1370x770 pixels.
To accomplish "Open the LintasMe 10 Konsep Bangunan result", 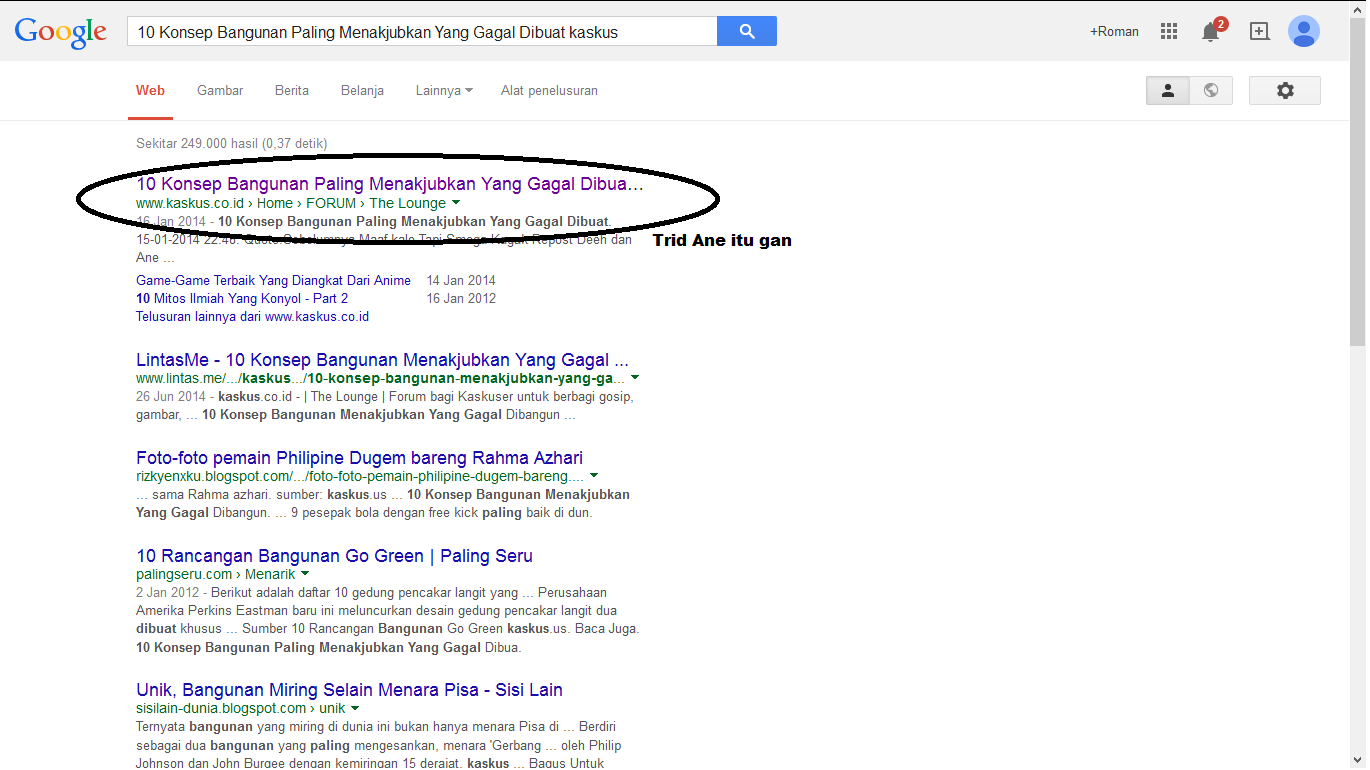I will click(x=382, y=360).
